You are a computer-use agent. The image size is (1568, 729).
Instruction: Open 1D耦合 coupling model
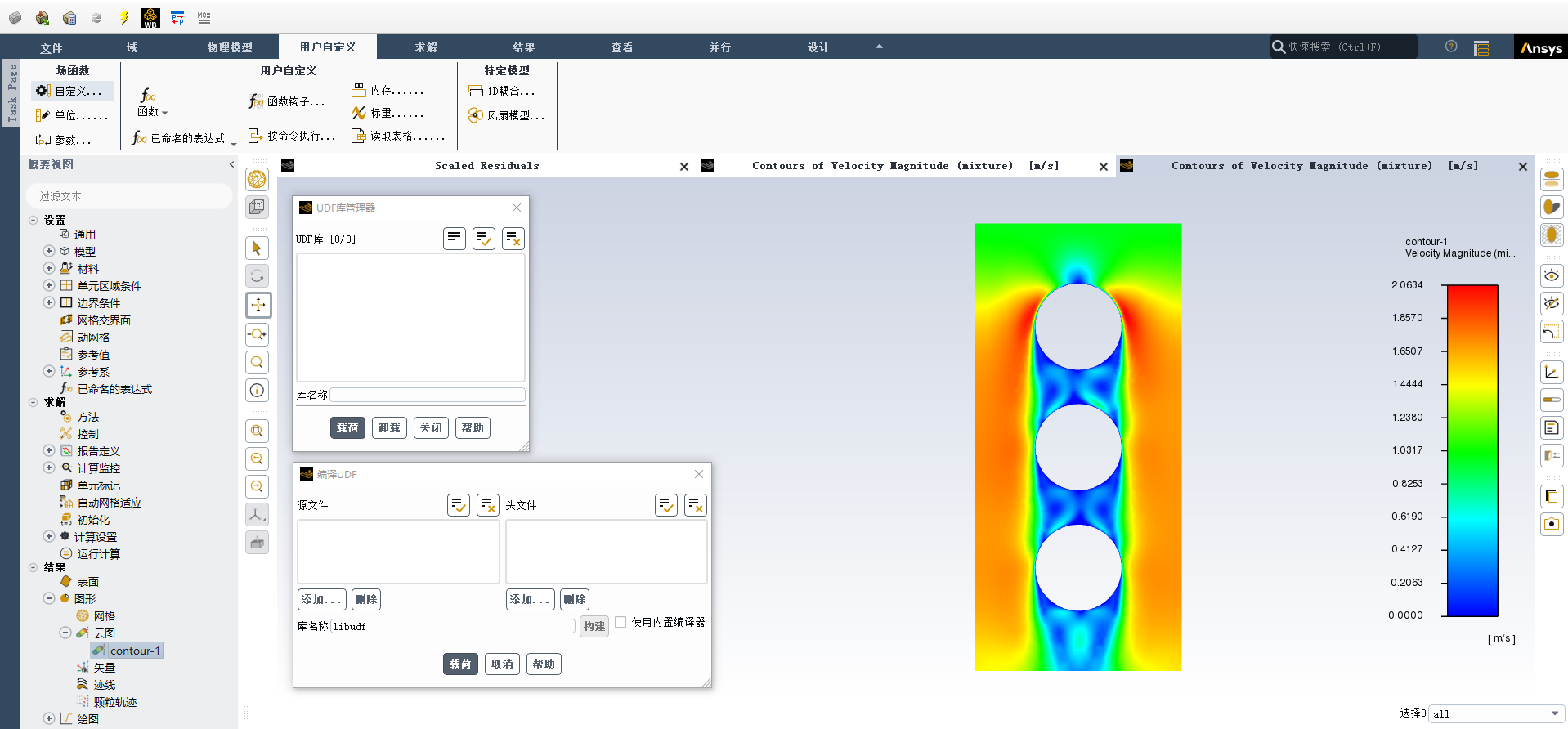click(x=502, y=91)
